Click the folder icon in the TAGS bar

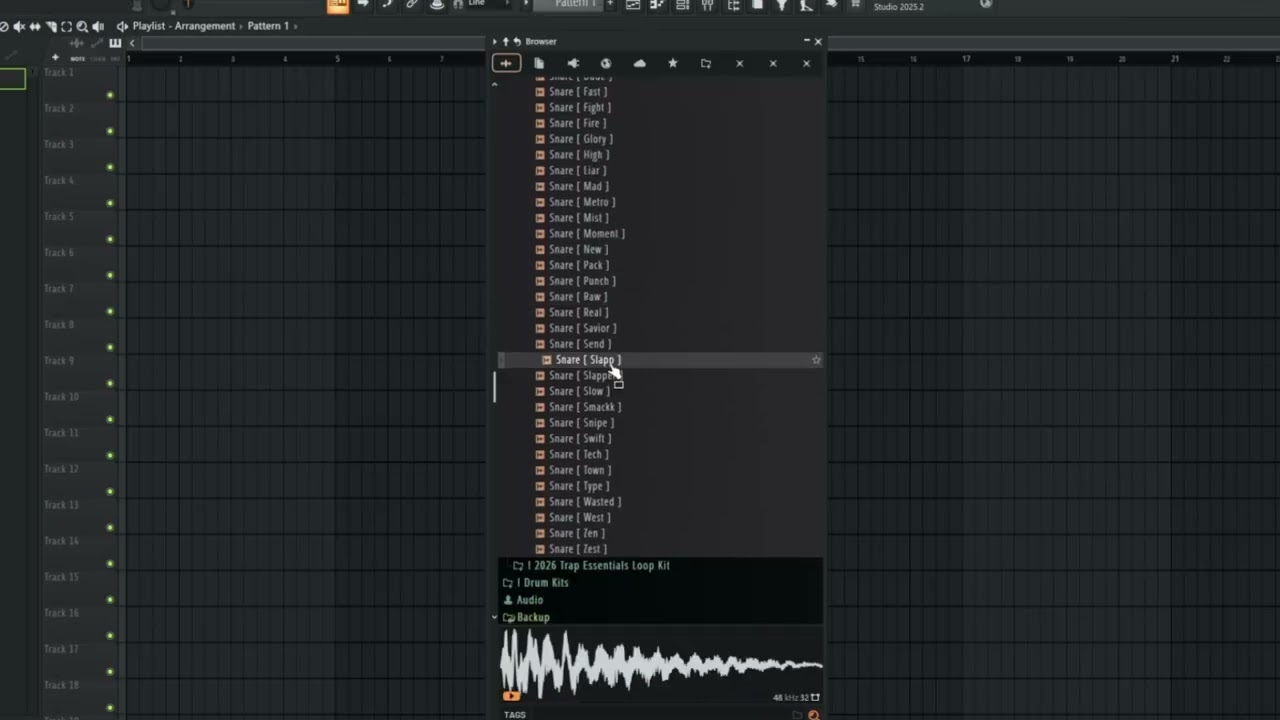pyautogui.click(x=797, y=715)
